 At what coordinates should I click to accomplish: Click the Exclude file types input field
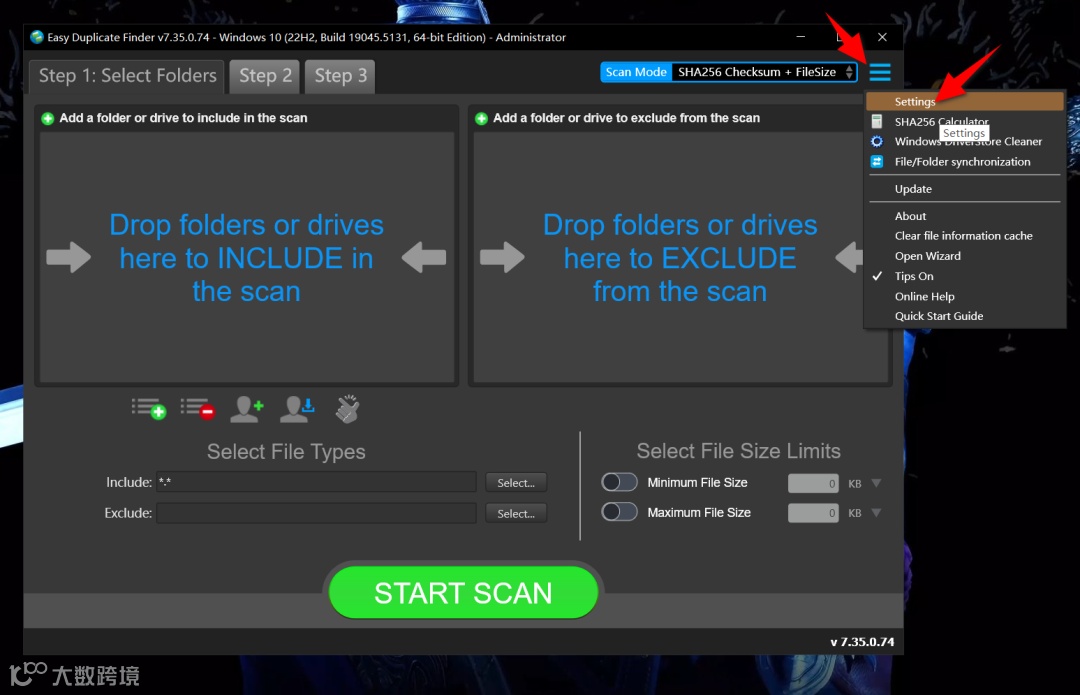click(x=316, y=512)
